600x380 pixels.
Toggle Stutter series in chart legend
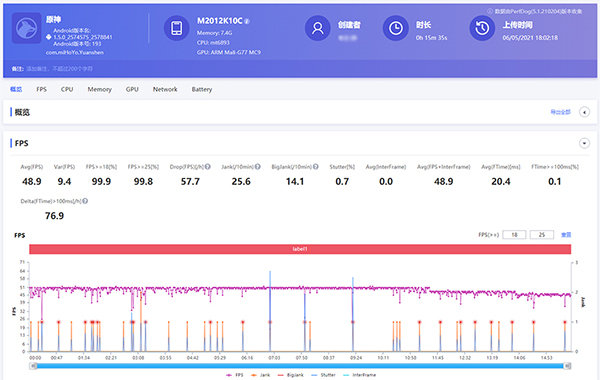pos(323,375)
